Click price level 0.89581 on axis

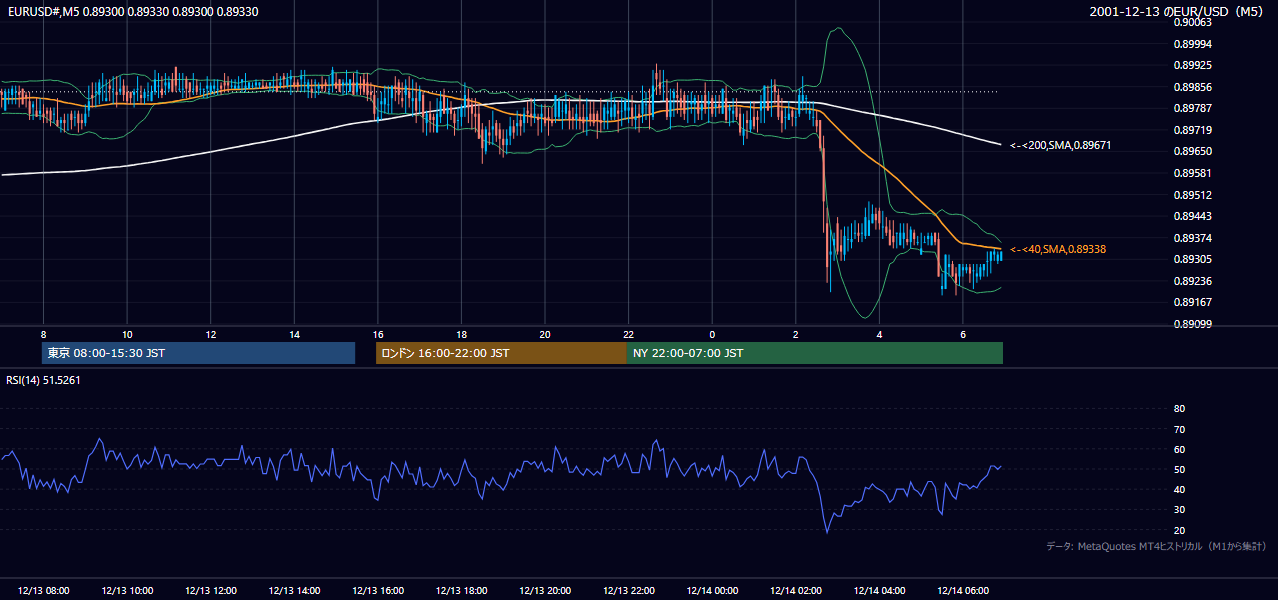coord(1193,173)
